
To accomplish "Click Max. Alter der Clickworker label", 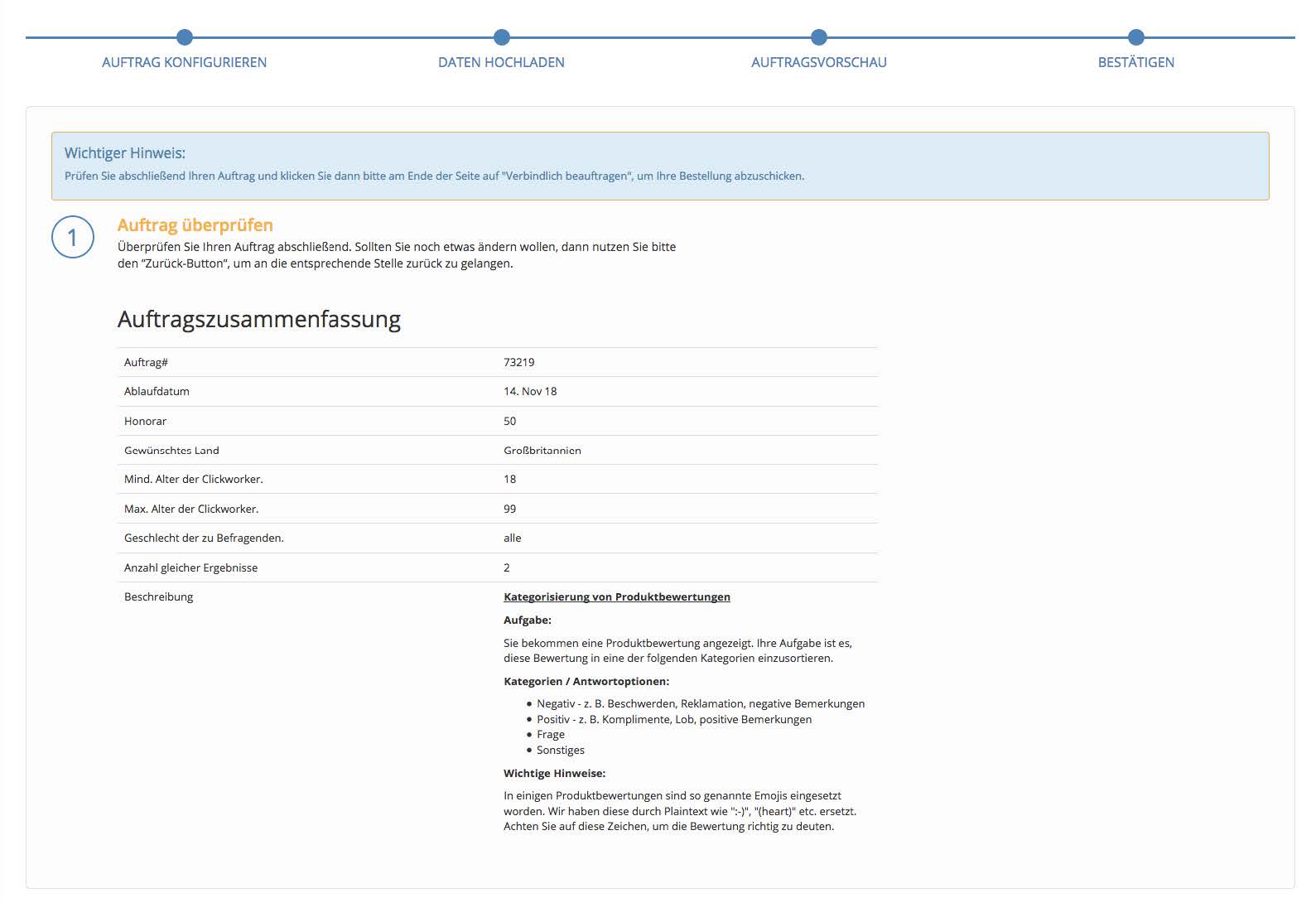I will (x=191, y=509).
